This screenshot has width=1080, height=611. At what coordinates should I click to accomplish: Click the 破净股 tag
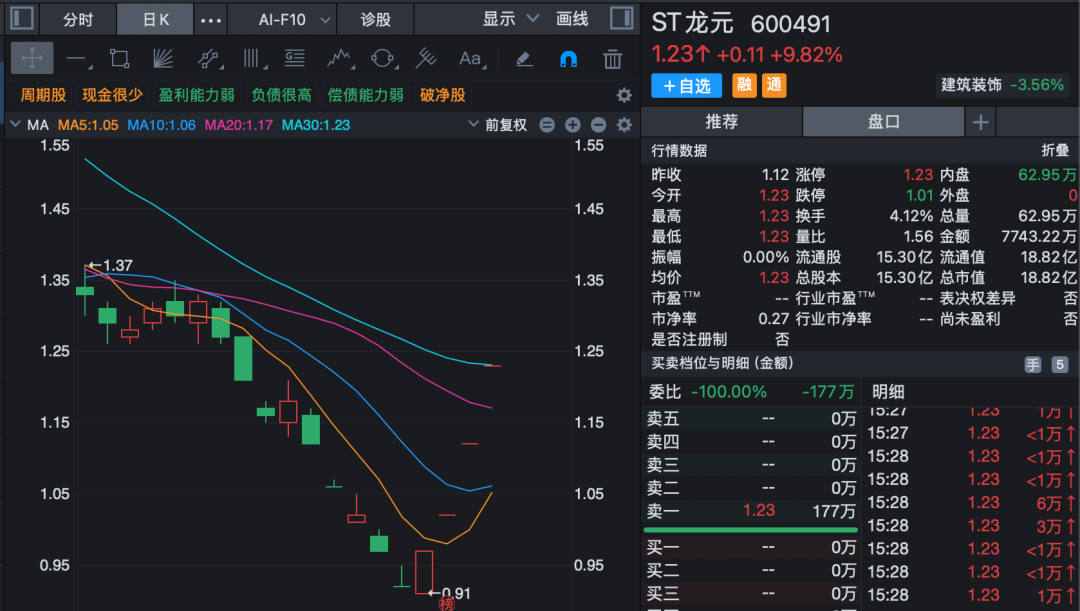pyautogui.click(x=443, y=95)
